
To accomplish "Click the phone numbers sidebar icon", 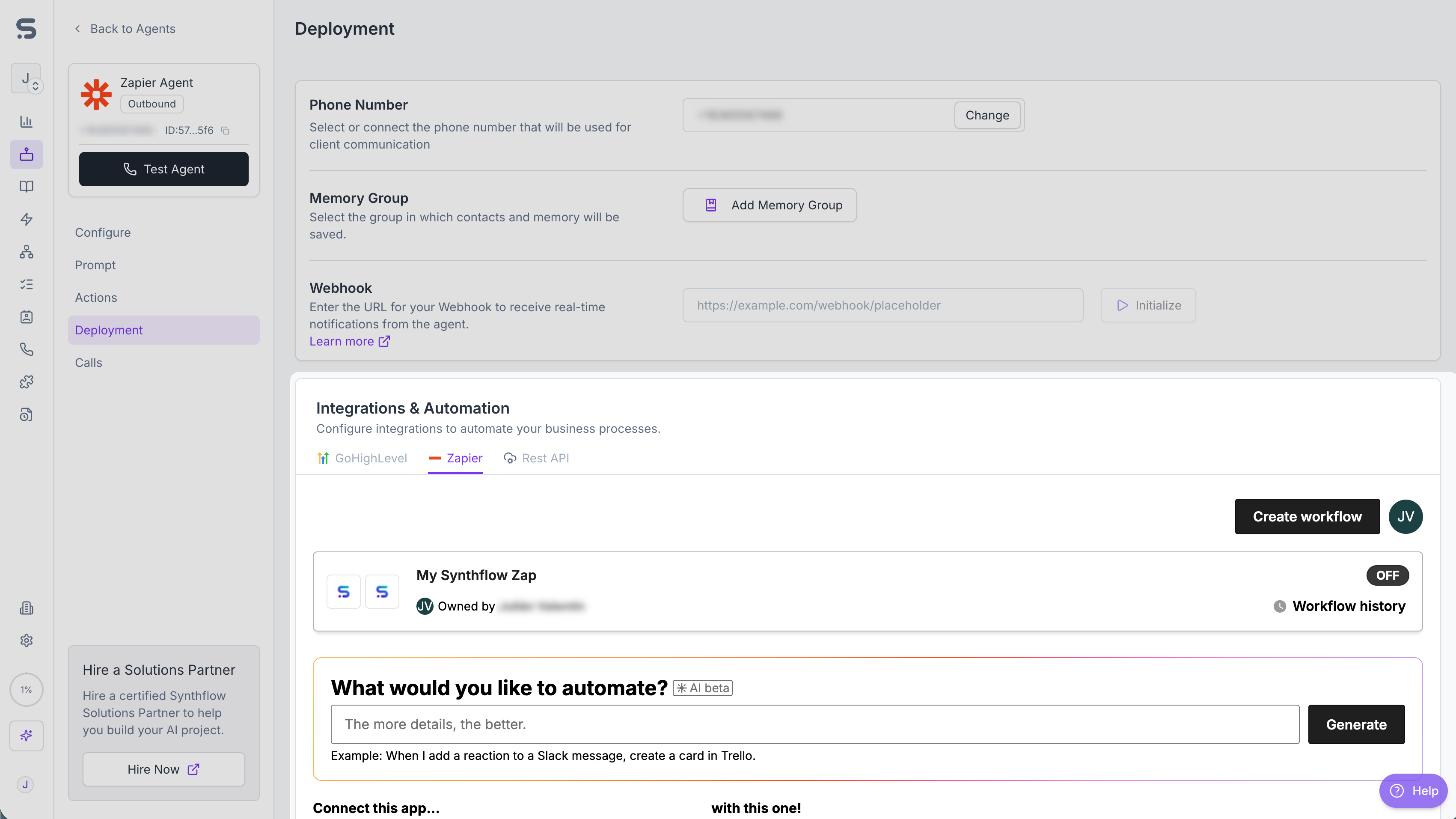I will tap(26, 349).
